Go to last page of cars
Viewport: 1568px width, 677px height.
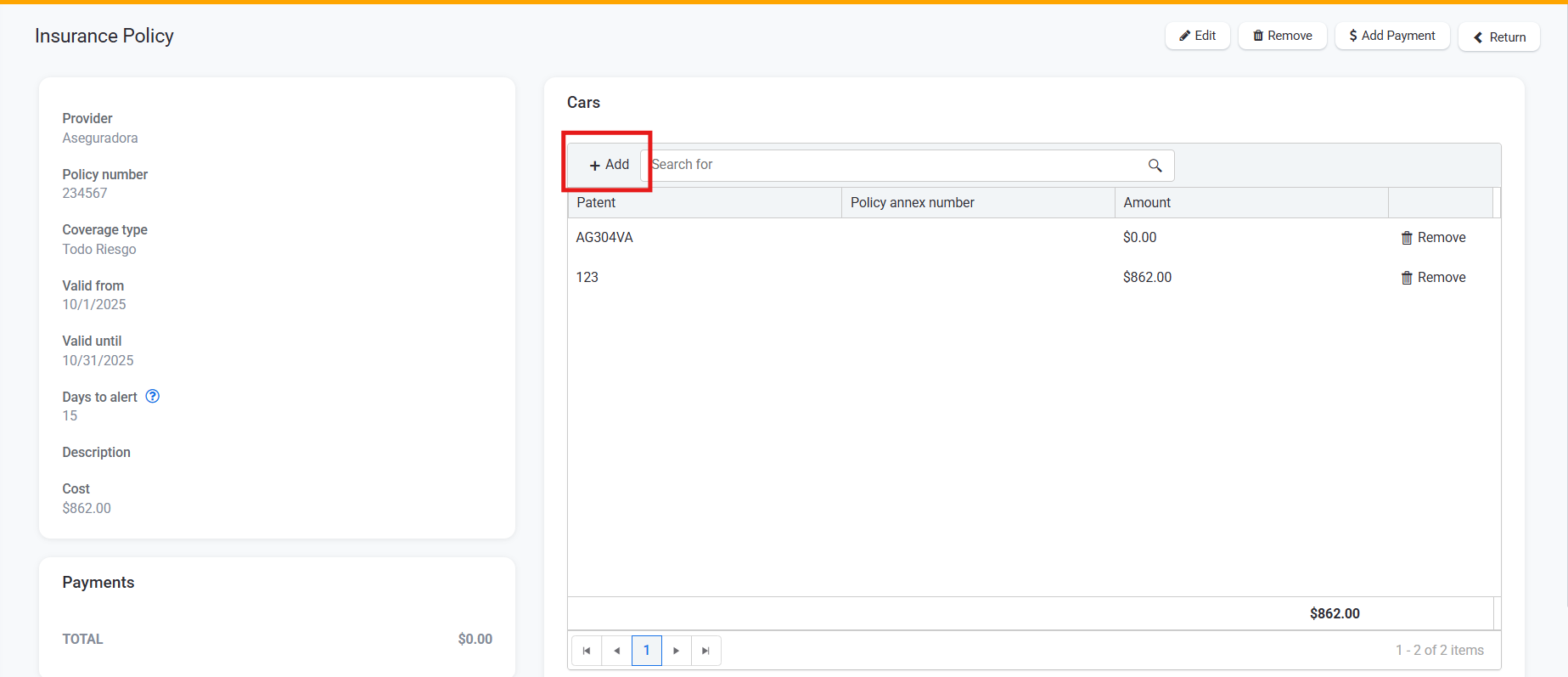[705, 651]
